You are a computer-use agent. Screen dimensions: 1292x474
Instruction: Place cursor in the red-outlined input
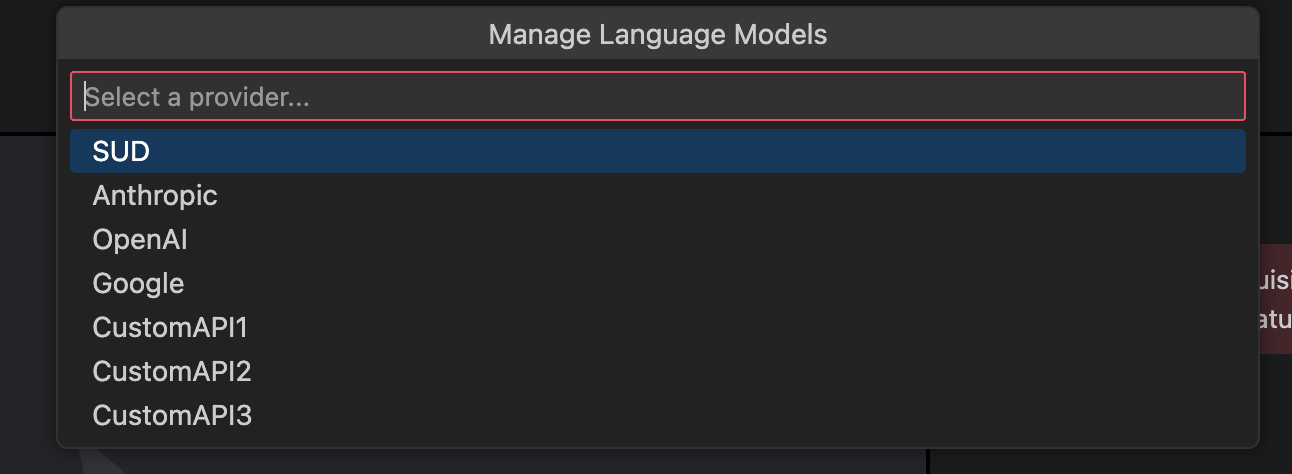click(x=657, y=97)
